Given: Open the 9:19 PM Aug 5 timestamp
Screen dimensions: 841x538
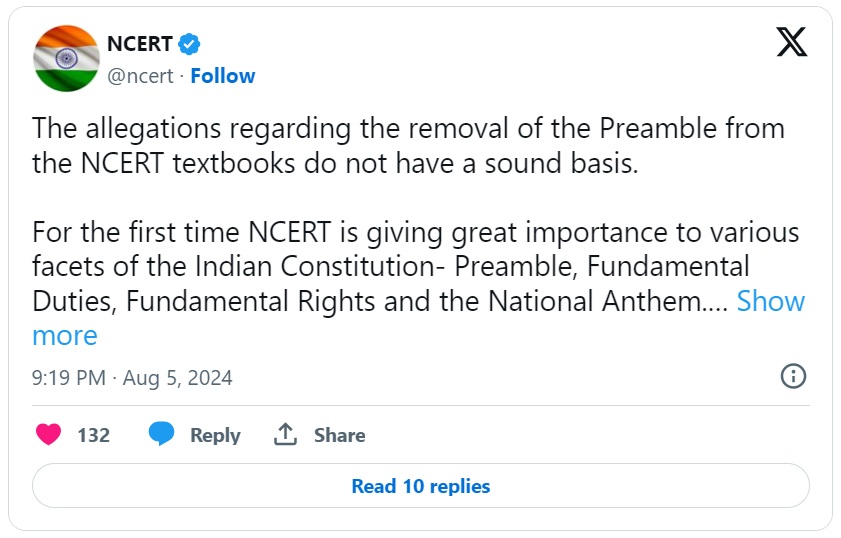Looking at the screenshot, I should 132,378.
